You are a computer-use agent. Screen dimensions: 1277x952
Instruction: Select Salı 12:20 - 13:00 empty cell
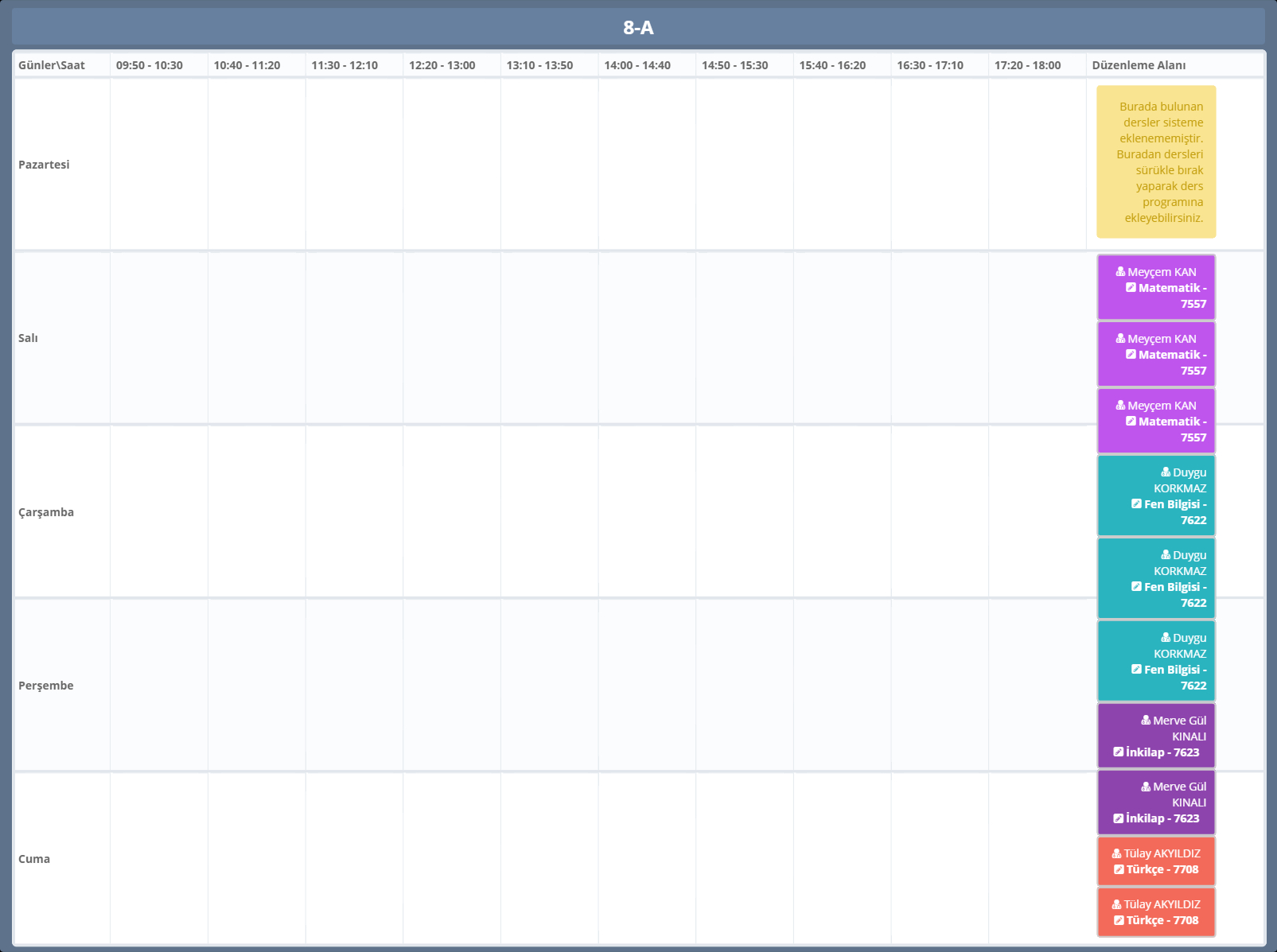tap(452, 338)
